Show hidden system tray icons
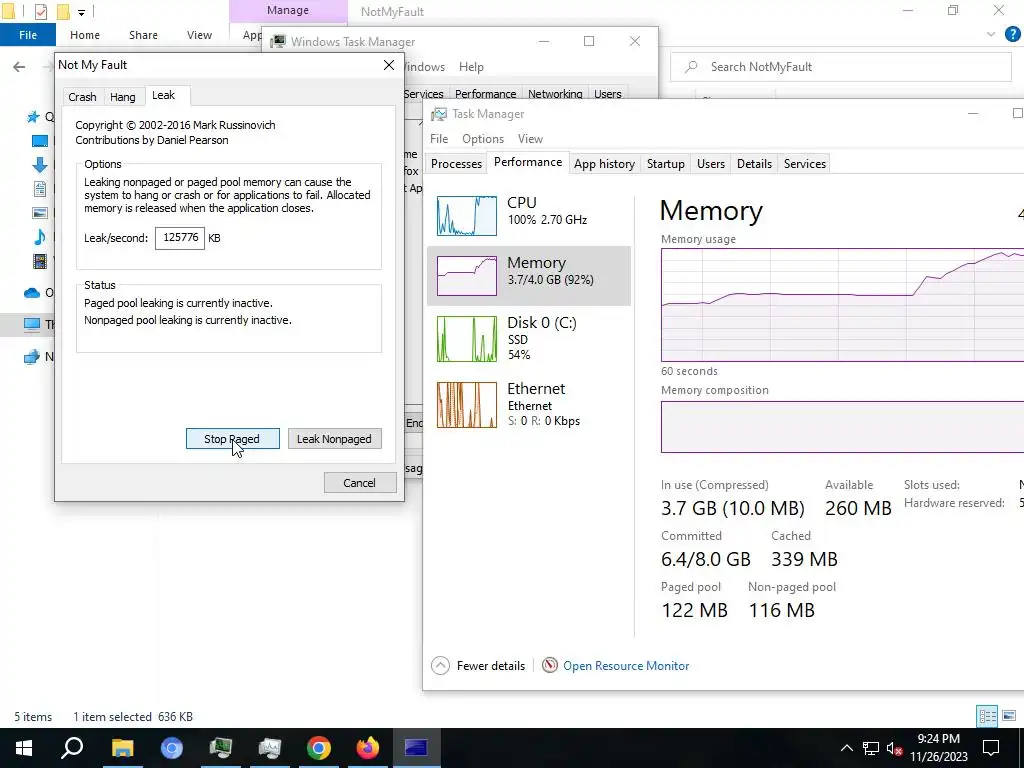This screenshot has height=768, width=1024. coord(846,748)
